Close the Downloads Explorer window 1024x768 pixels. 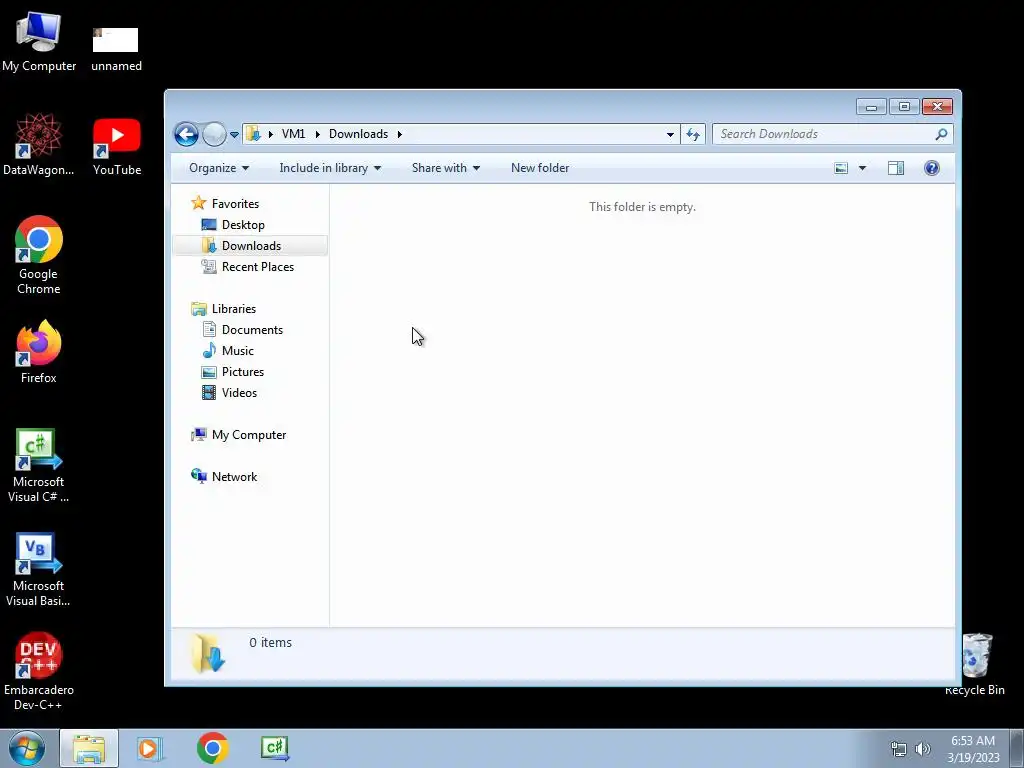(x=938, y=106)
